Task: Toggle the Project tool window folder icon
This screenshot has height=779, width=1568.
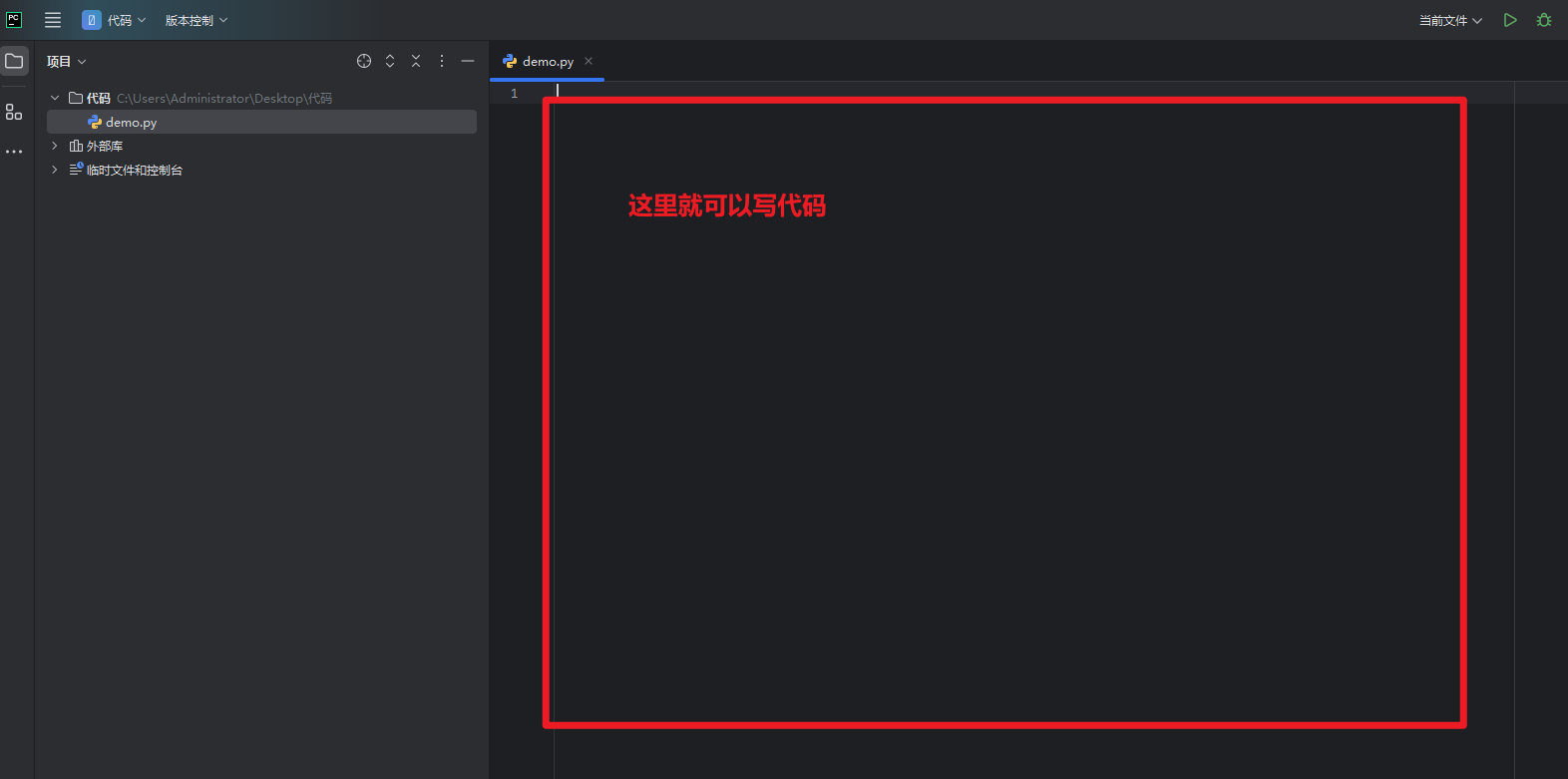Action: tap(14, 61)
